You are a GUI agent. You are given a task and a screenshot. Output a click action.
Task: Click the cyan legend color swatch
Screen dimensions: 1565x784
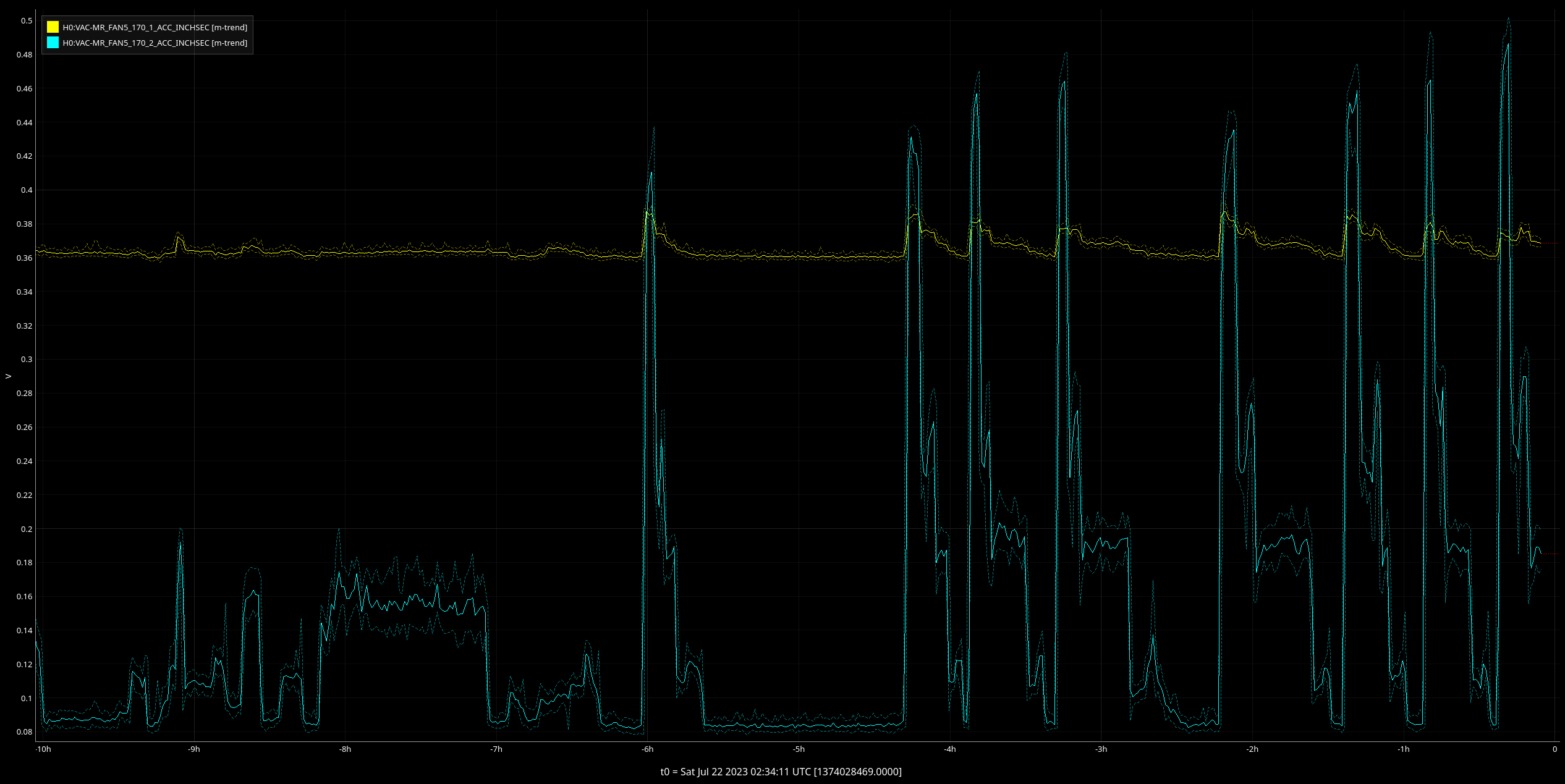[53, 43]
